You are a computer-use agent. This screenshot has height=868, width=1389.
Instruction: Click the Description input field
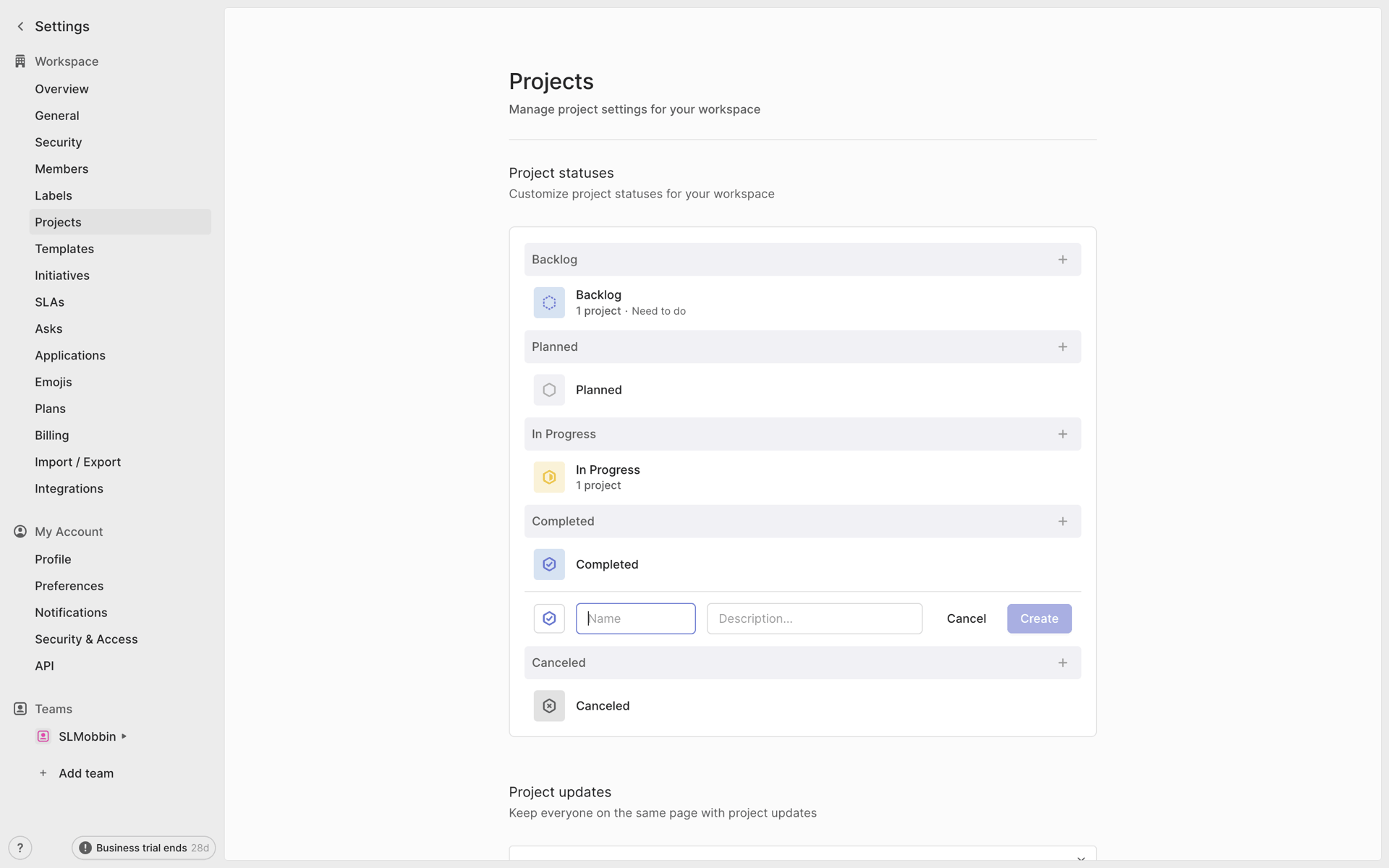(815, 618)
